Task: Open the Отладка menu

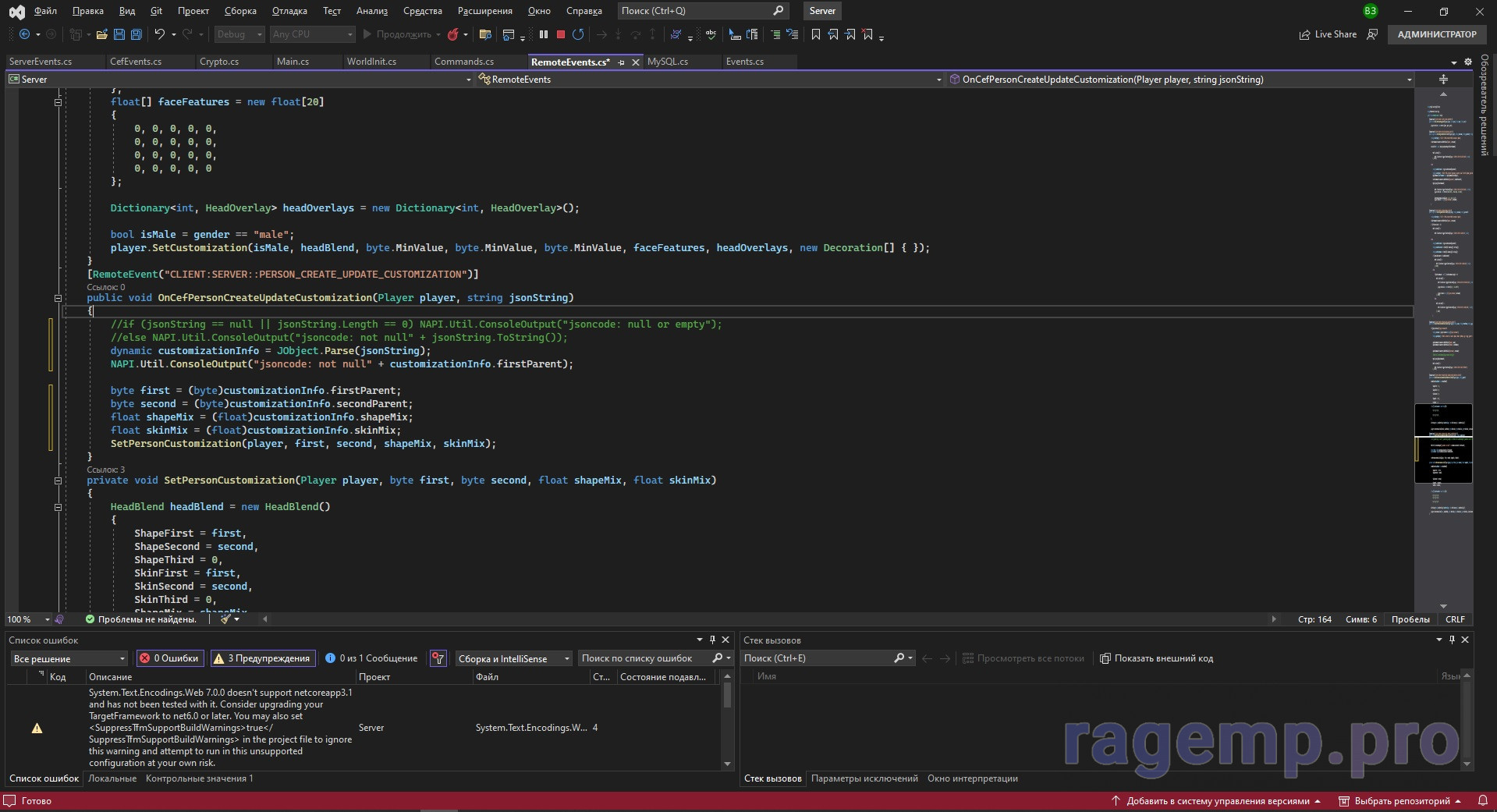Action: coord(289,11)
